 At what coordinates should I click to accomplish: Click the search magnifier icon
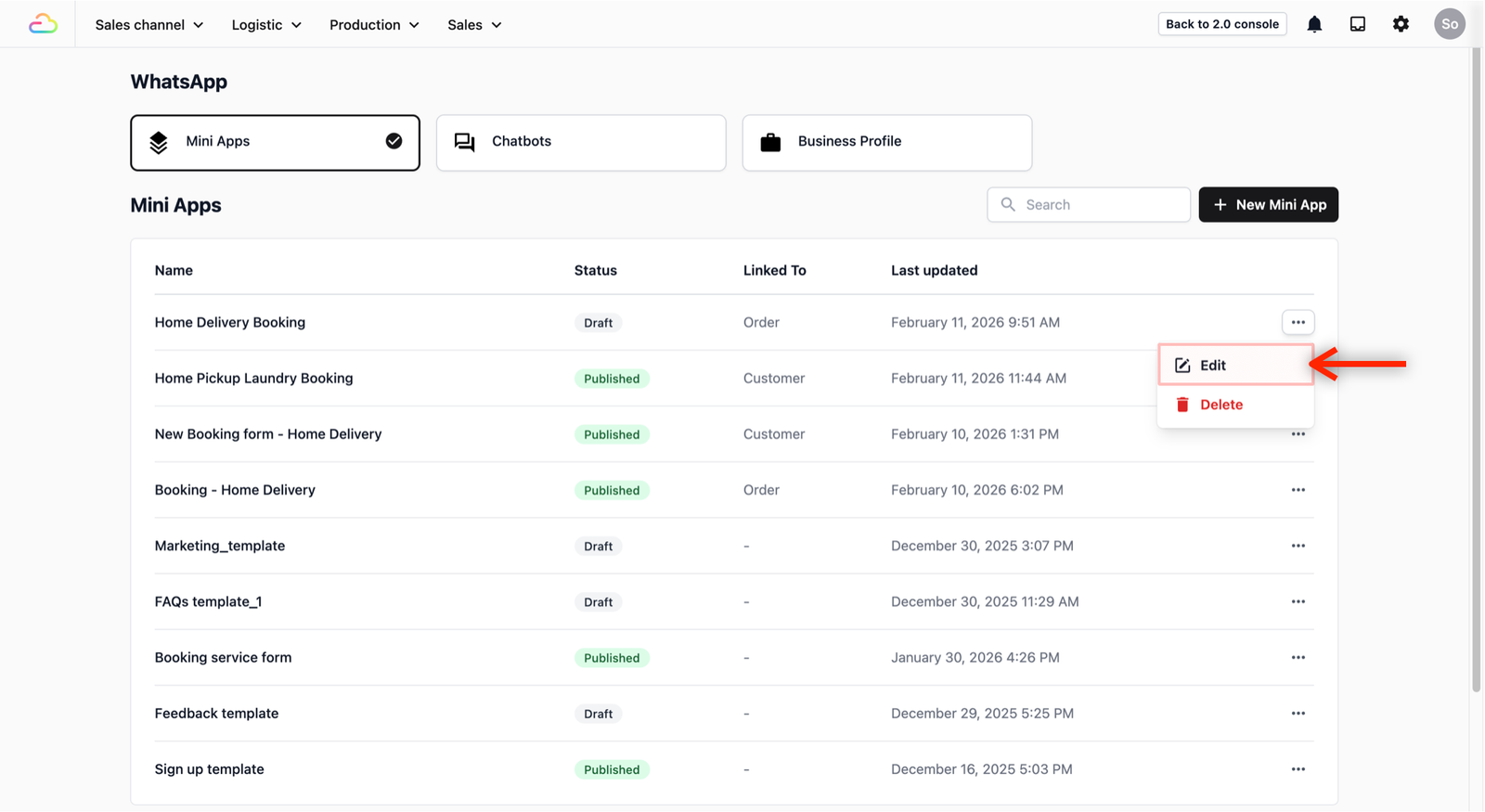point(1008,204)
